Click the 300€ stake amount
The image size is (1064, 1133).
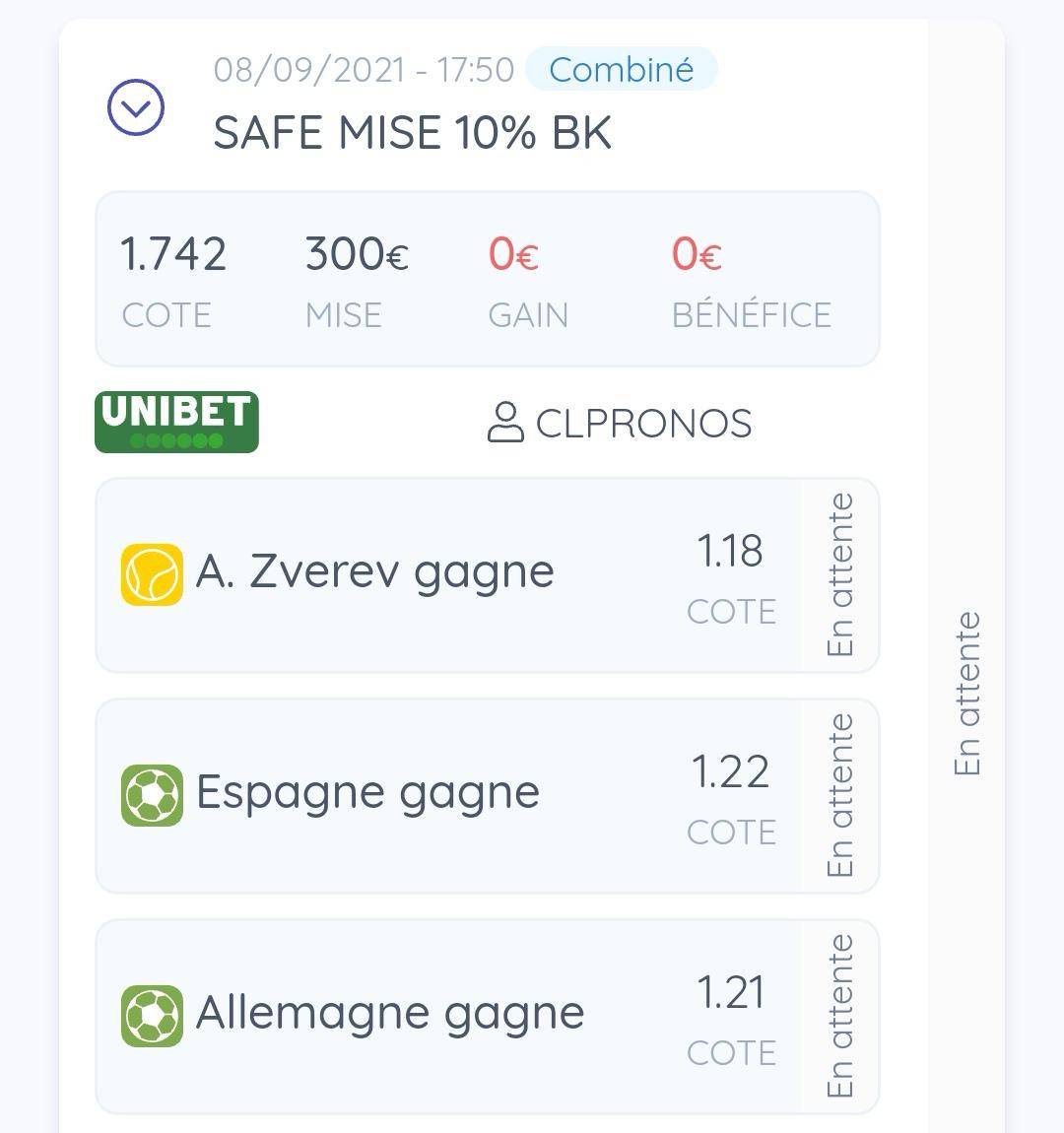coord(357,254)
